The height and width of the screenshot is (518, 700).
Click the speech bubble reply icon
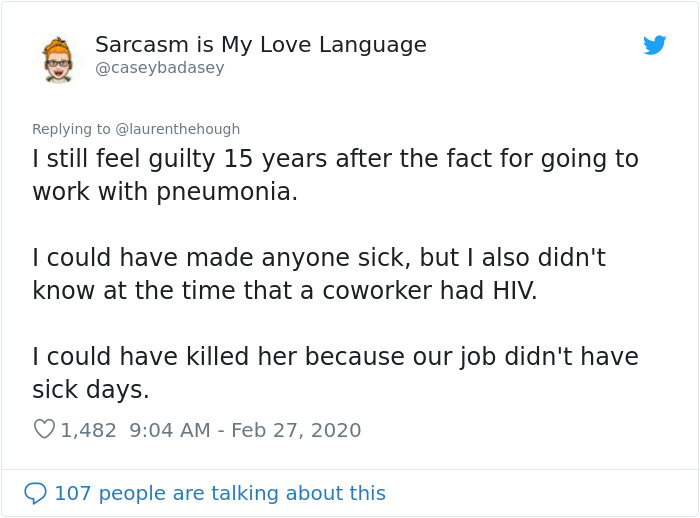coord(35,493)
